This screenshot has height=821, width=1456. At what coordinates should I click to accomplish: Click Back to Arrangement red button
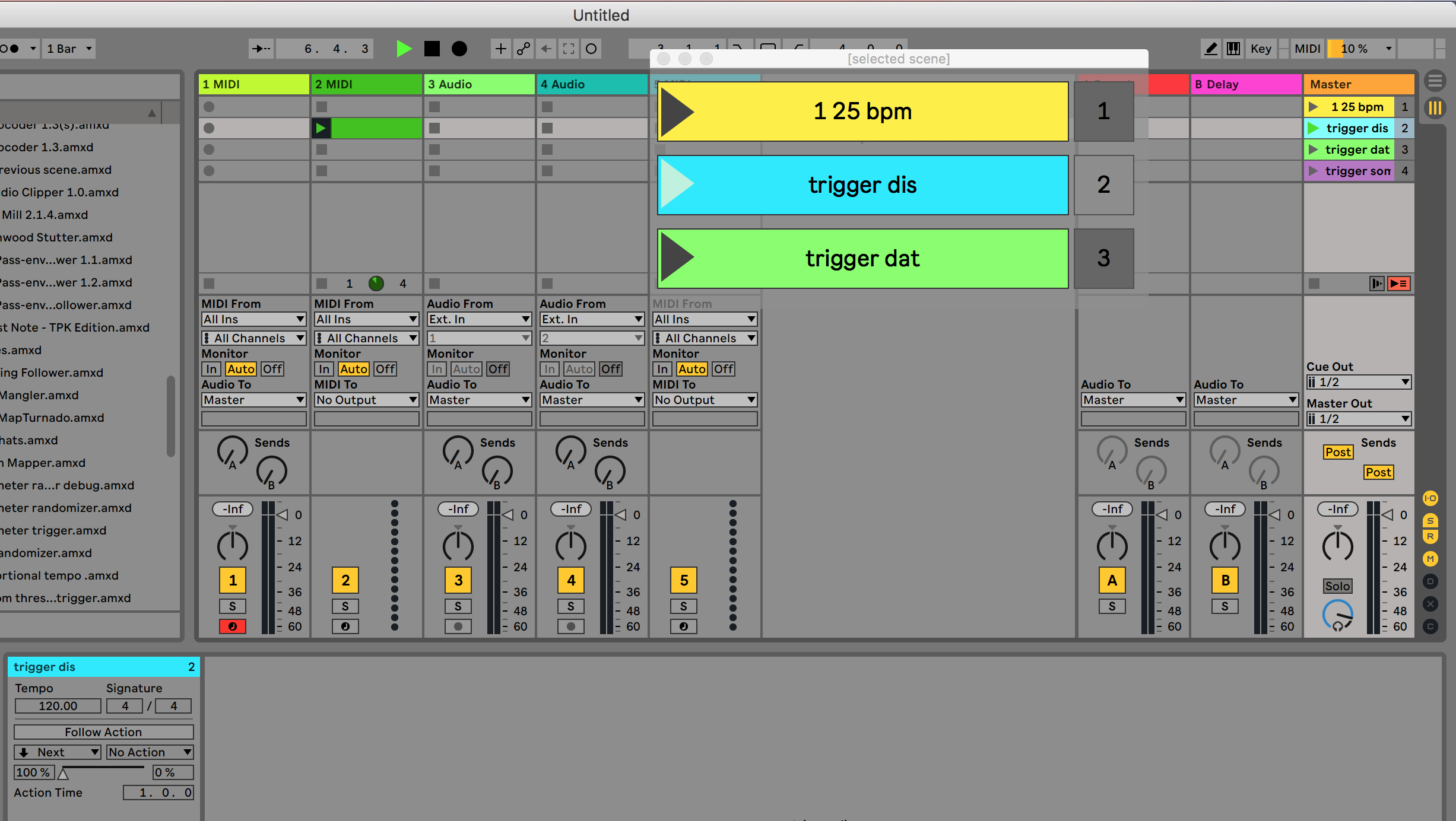pos(1399,284)
